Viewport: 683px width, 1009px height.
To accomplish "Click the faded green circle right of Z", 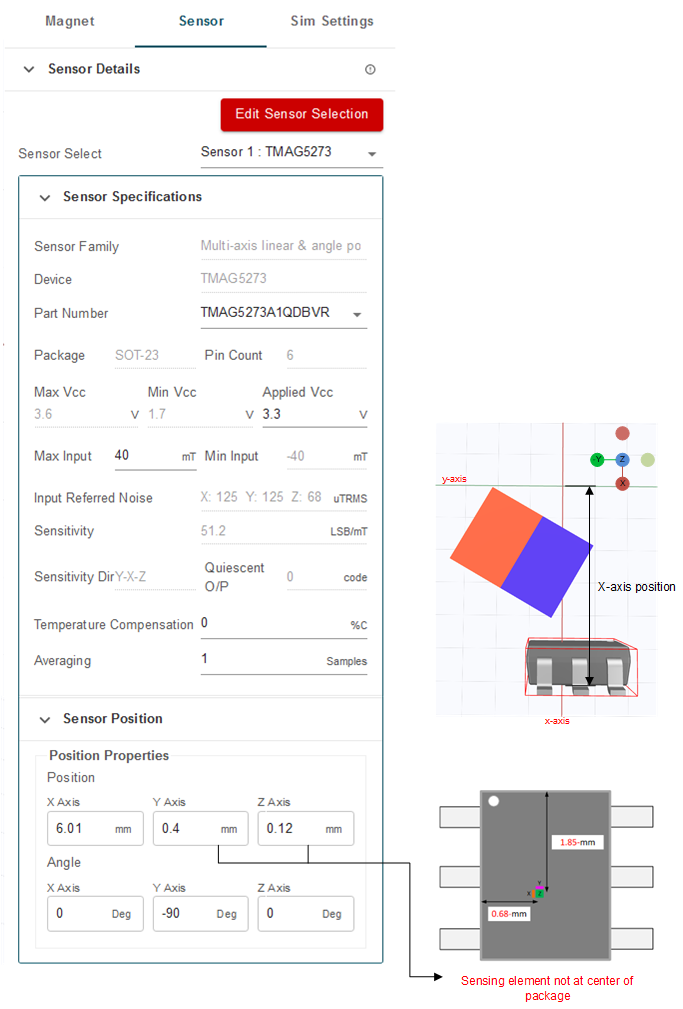I will click(647, 460).
